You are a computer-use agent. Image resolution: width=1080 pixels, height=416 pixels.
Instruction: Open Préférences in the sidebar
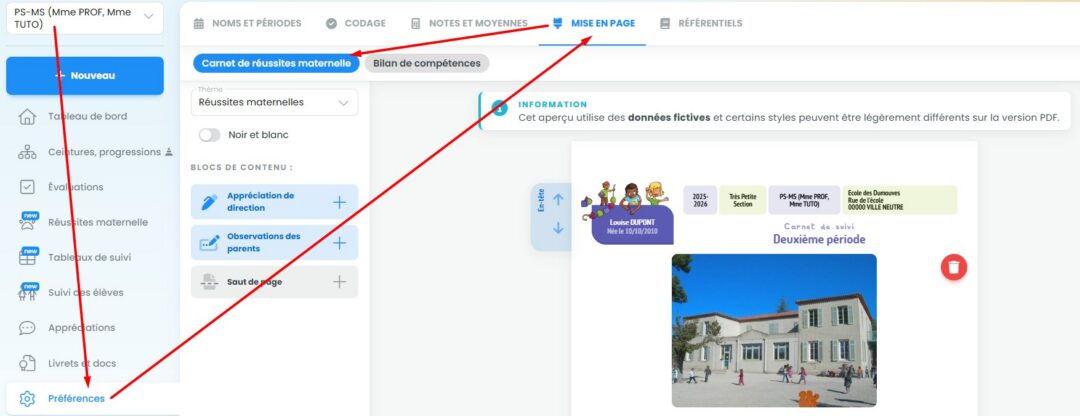pos(76,398)
